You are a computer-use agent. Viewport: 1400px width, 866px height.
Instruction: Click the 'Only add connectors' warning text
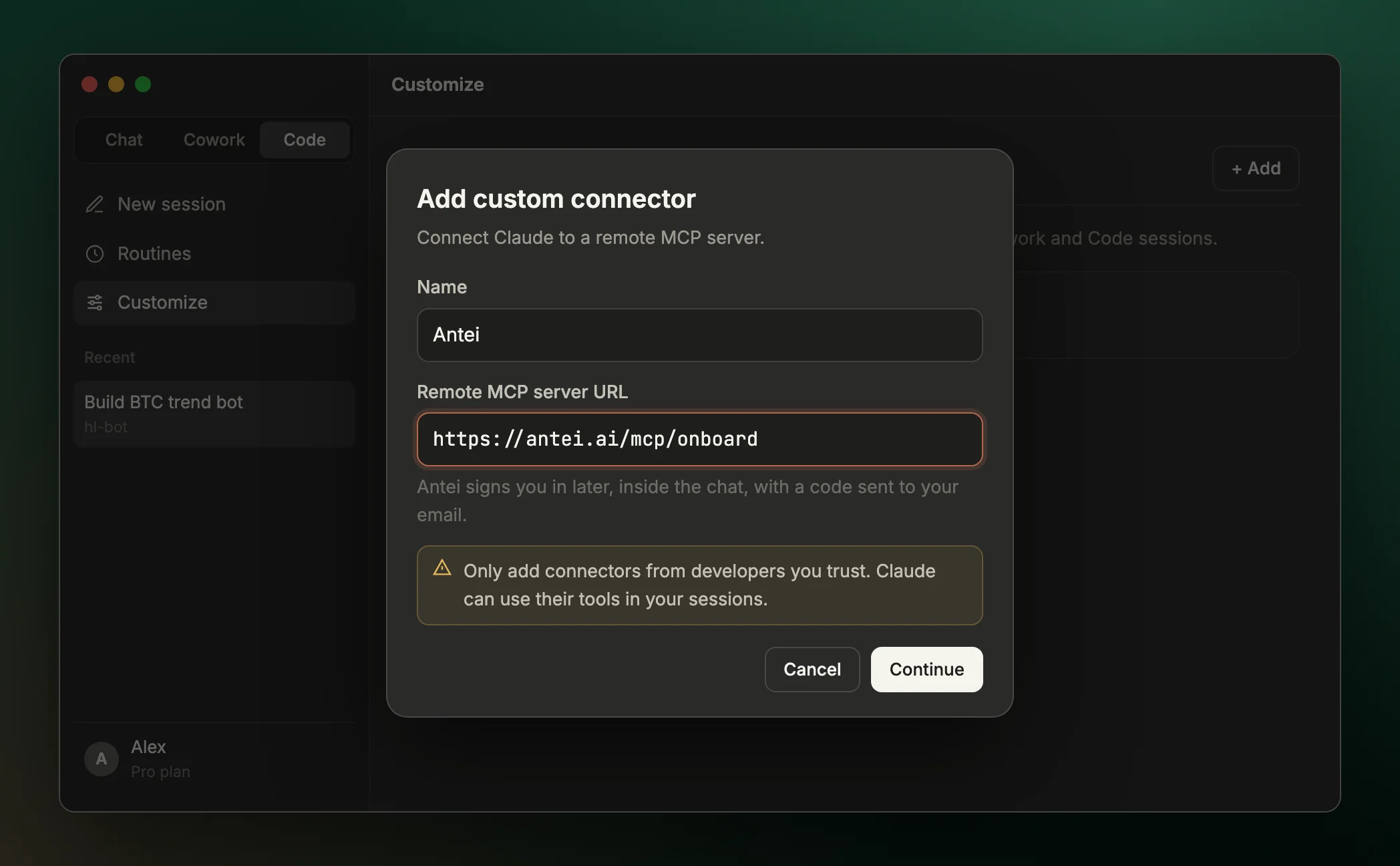[x=699, y=585]
